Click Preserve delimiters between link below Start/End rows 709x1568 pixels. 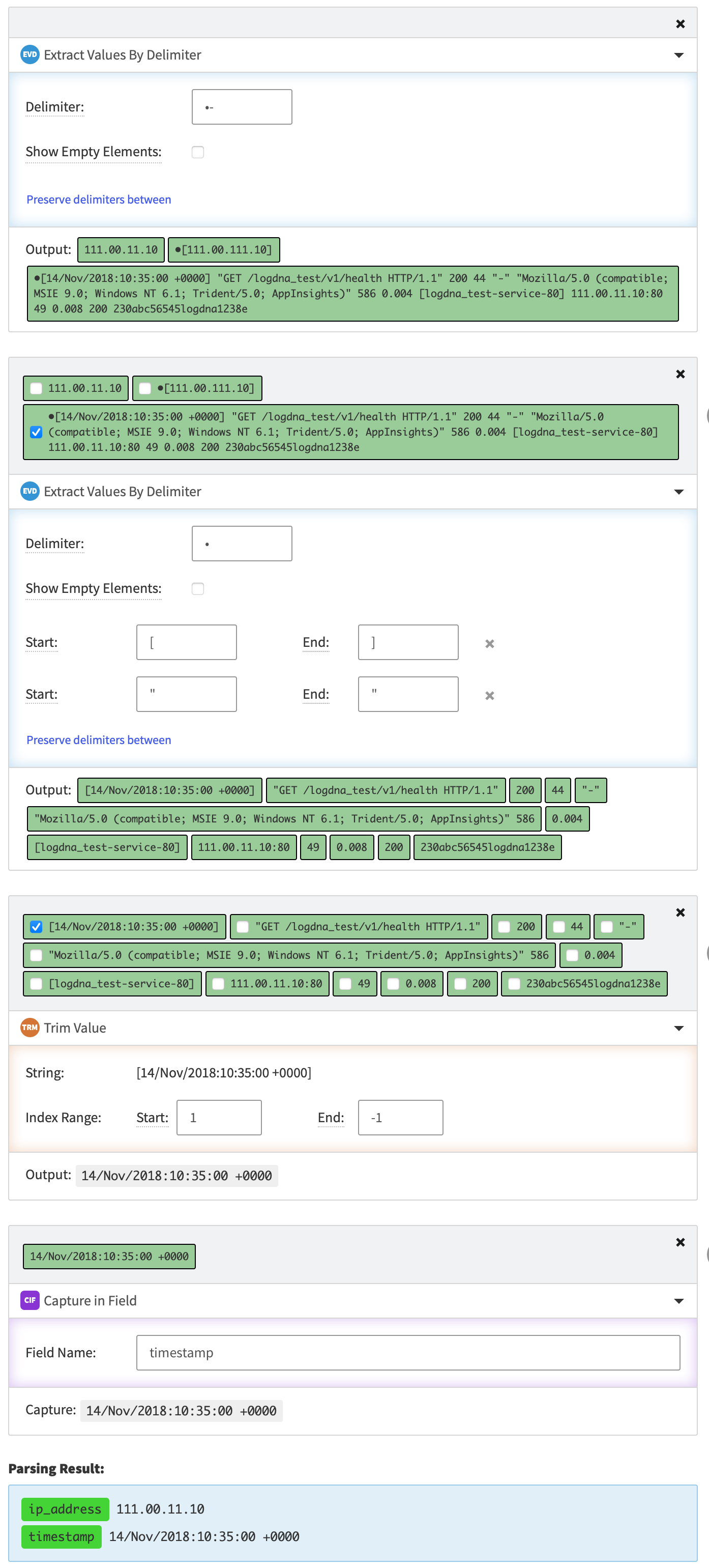coord(99,740)
